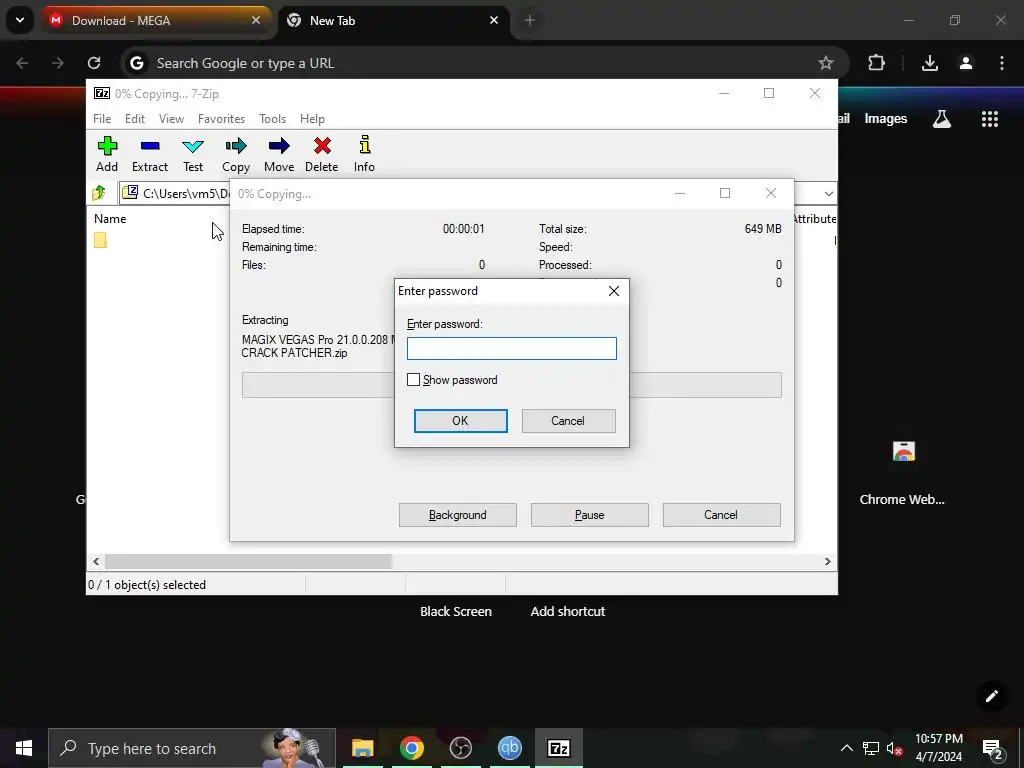Image resolution: width=1024 pixels, height=768 pixels.
Task: Click the scrollbar right arrow in 7-Zip
Action: click(827, 561)
